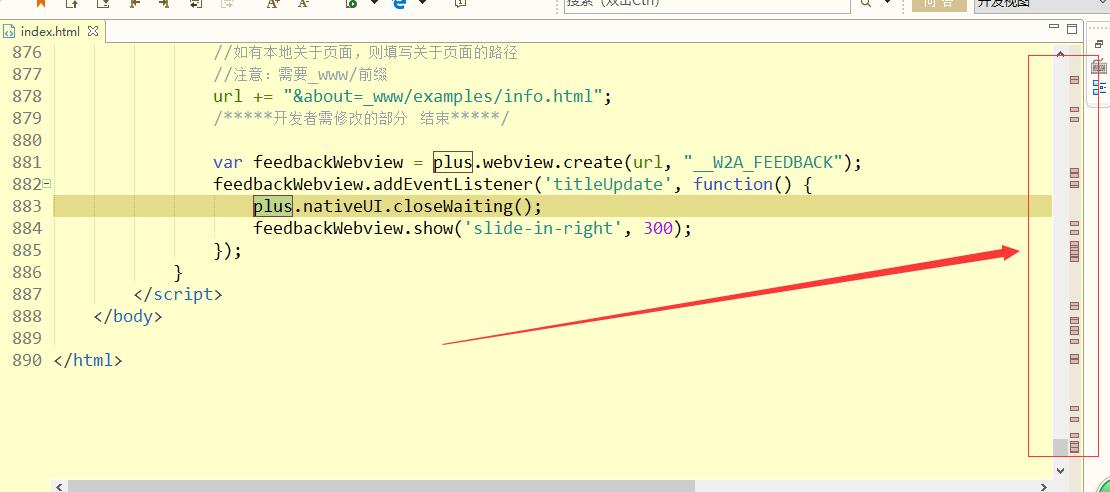The width and height of the screenshot is (1110, 492).
Task: Click the 开发者需修改的部分 comment line
Action: [361, 118]
